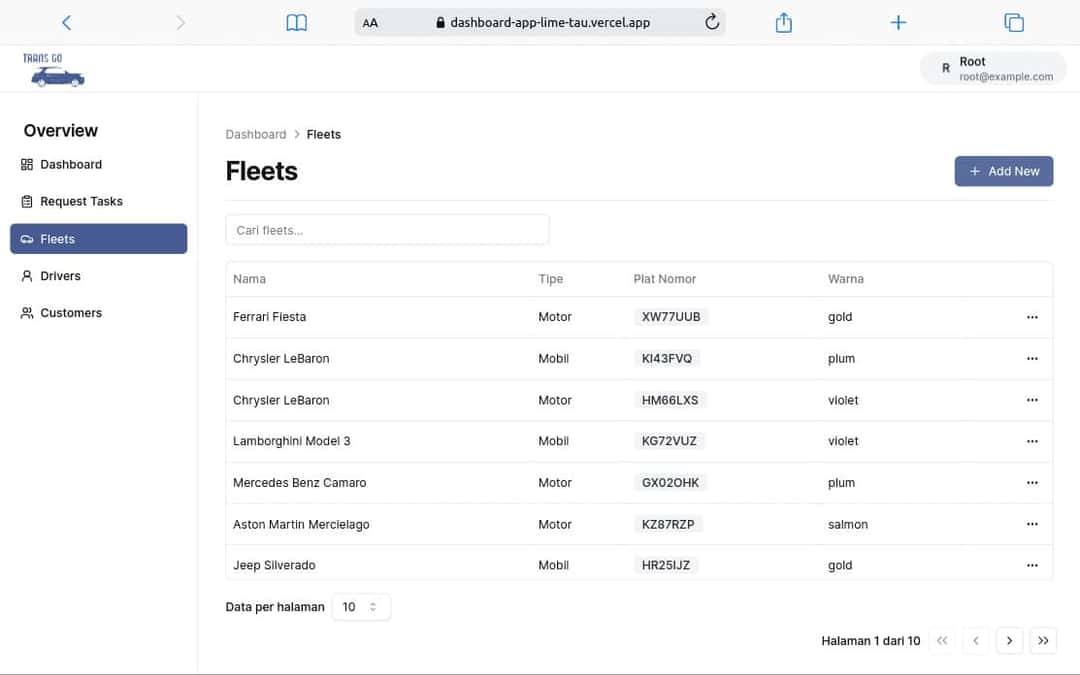Click the Nama column header
This screenshot has width=1080, height=675.
pos(249,279)
